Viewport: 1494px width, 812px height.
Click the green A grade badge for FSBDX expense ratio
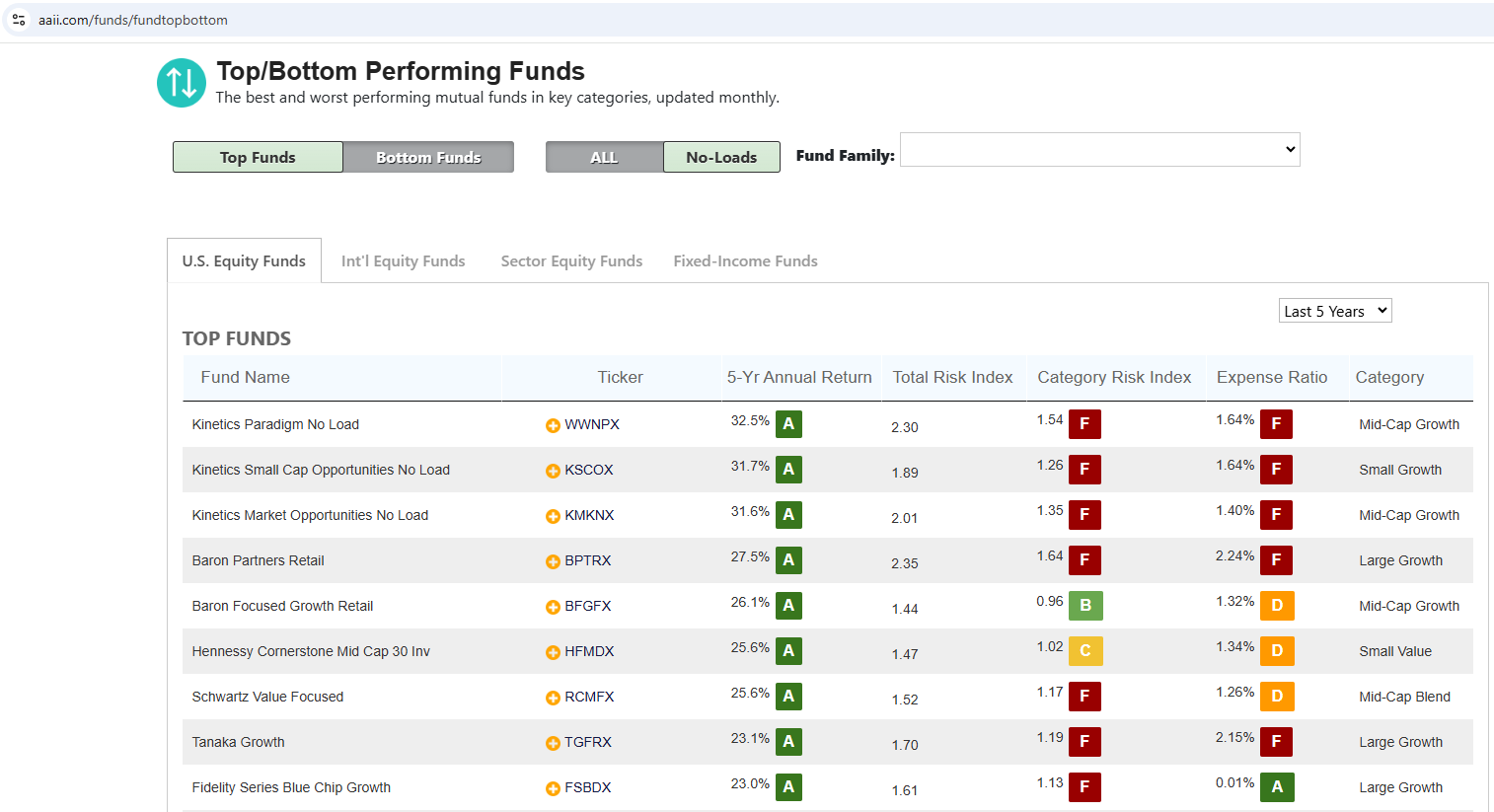pyautogui.click(x=1277, y=787)
